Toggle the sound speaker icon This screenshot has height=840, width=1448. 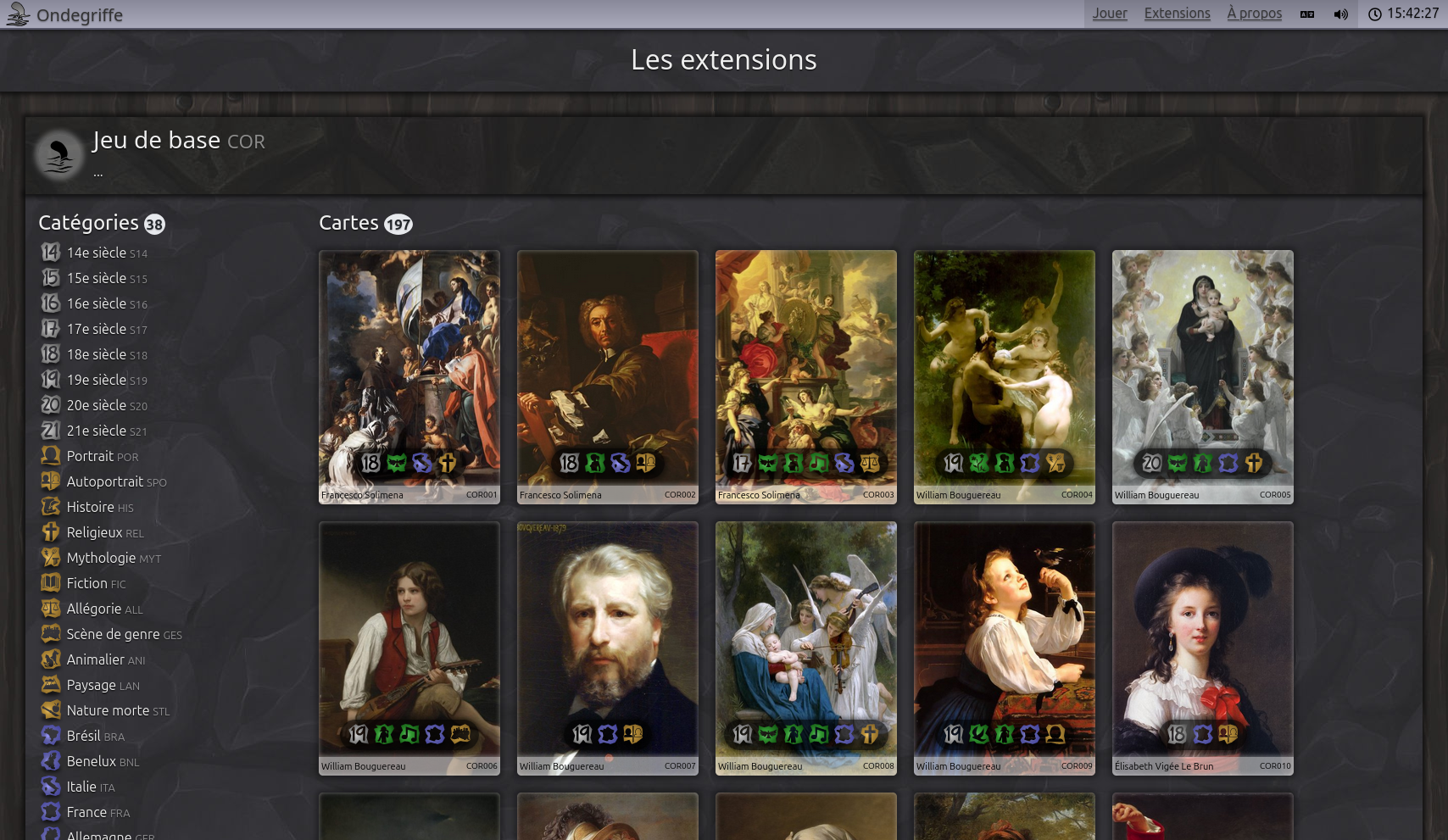pyautogui.click(x=1340, y=14)
